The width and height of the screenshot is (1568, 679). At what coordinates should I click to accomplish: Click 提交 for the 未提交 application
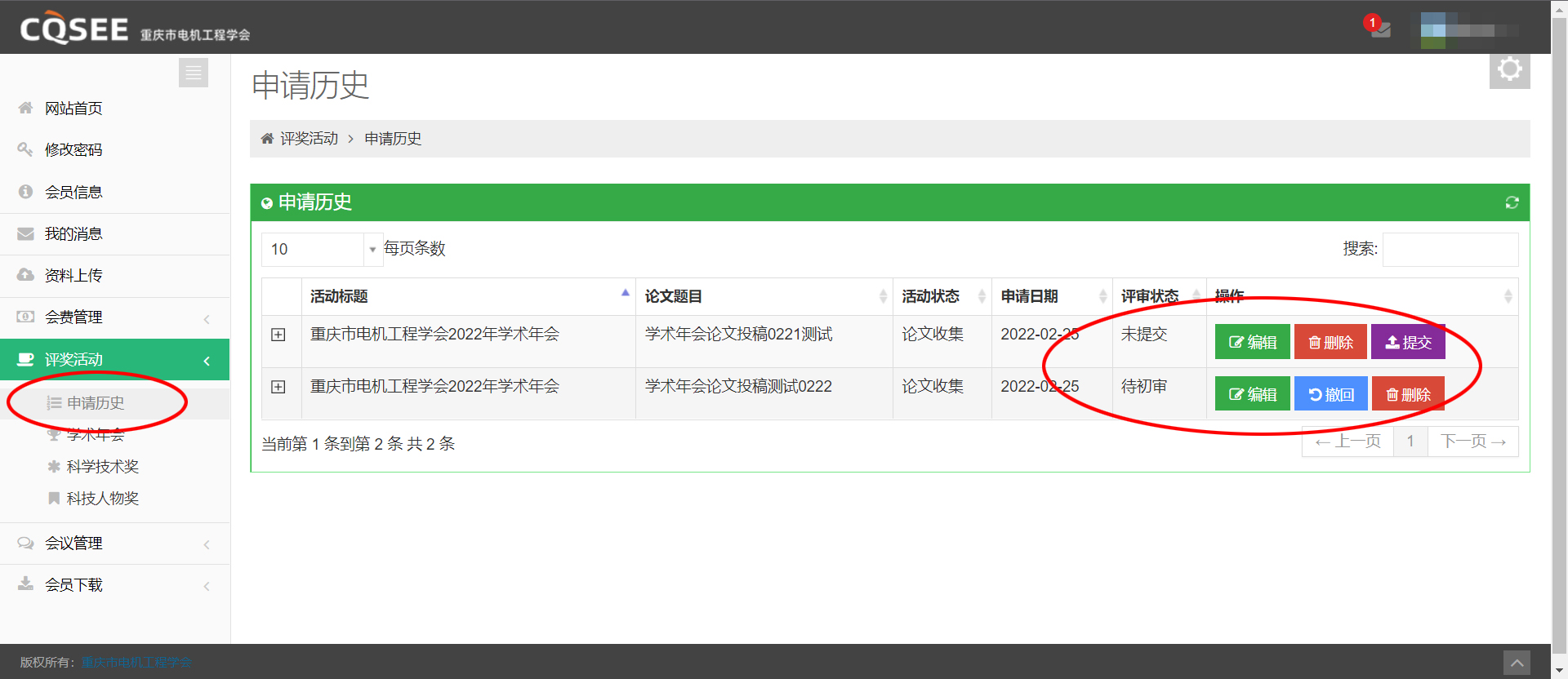[x=1408, y=342]
